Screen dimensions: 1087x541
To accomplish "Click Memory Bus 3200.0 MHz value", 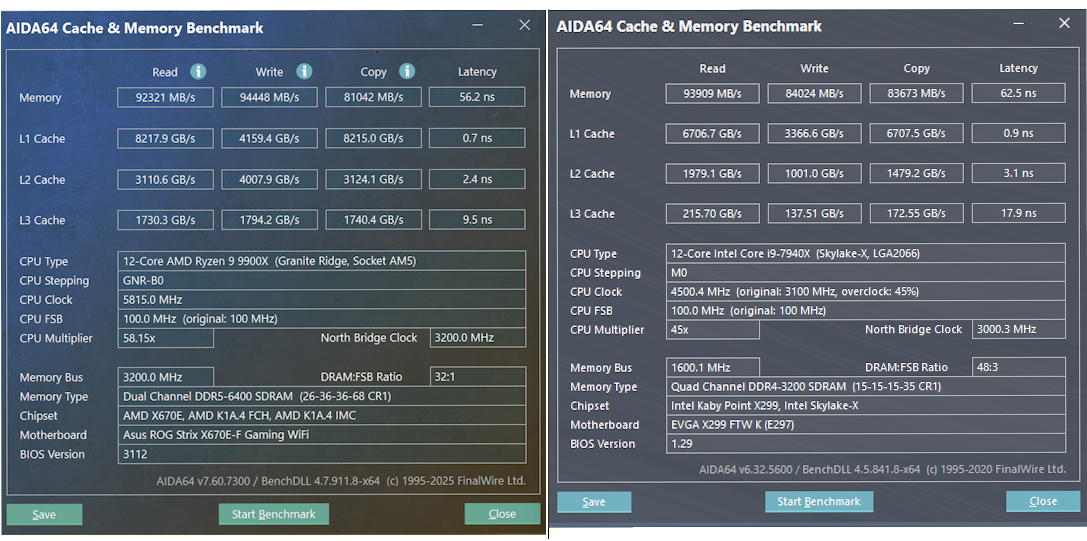I will pyautogui.click(x=165, y=377).
